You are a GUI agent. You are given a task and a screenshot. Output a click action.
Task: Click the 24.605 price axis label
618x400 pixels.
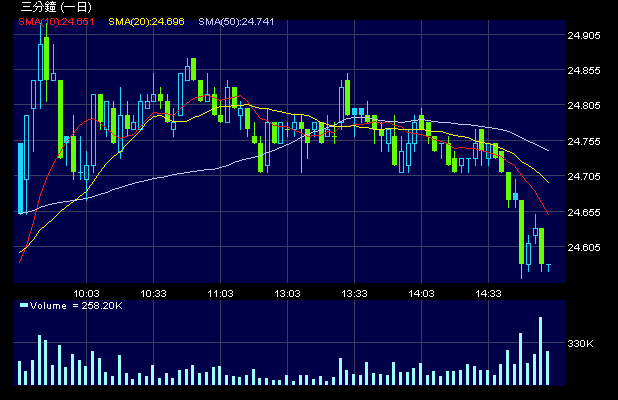pyautogui.click(x=584, y=247)
